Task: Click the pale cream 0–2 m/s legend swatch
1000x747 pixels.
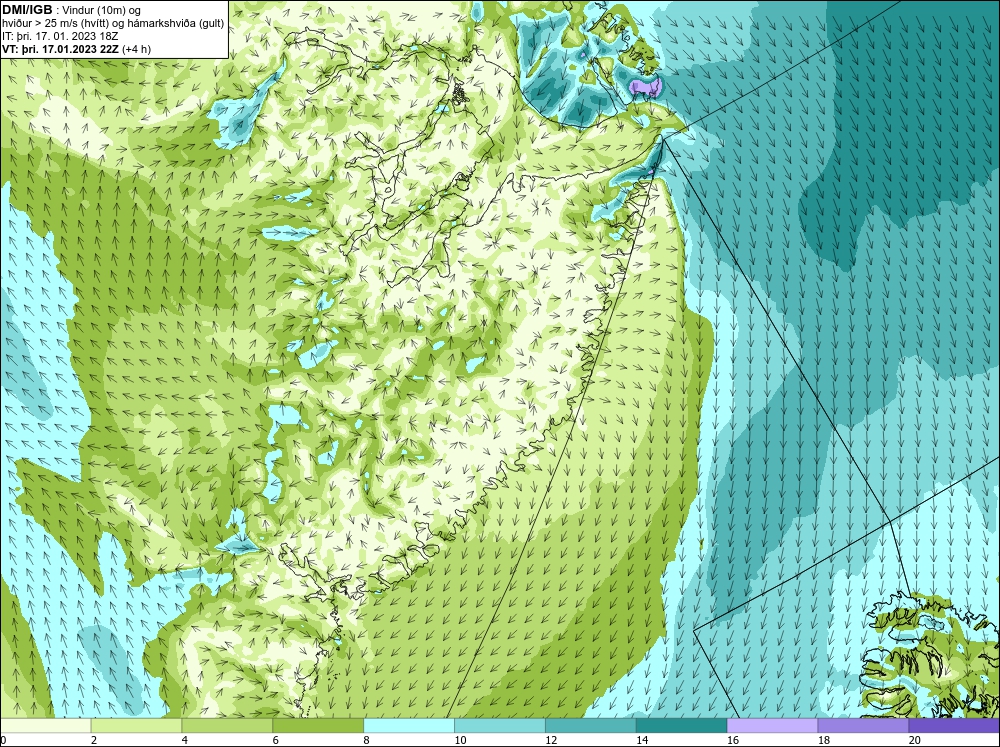Action: pyautogui.click(x=46, y=726)
